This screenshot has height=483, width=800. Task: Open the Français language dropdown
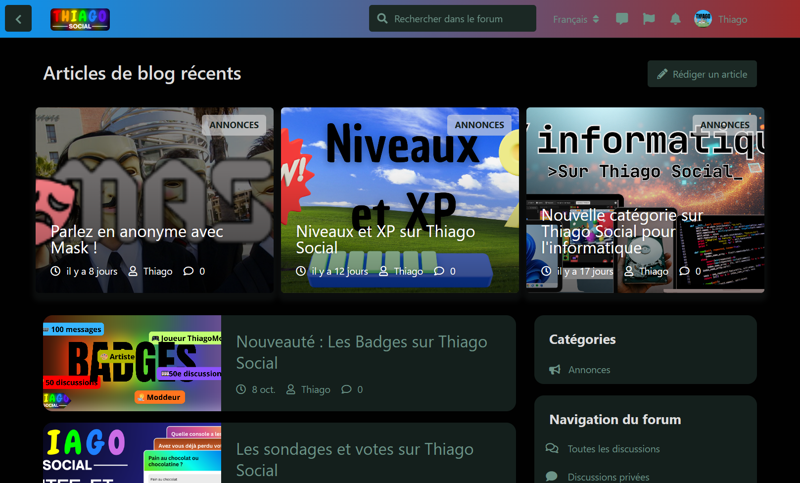[x=576, y=19]
